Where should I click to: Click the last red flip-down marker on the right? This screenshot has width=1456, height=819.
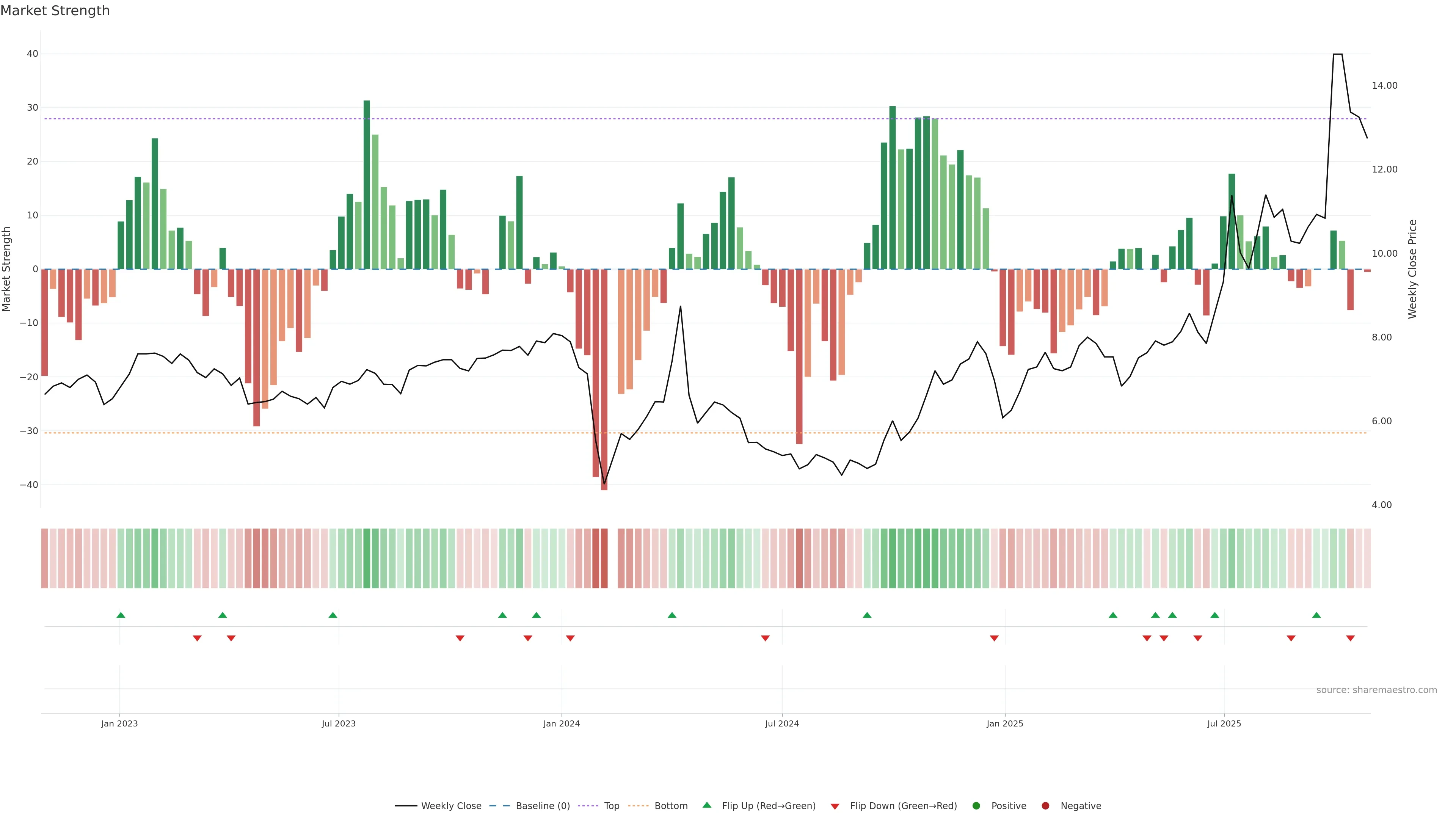pyautogui.click(x=1350, y=638)
